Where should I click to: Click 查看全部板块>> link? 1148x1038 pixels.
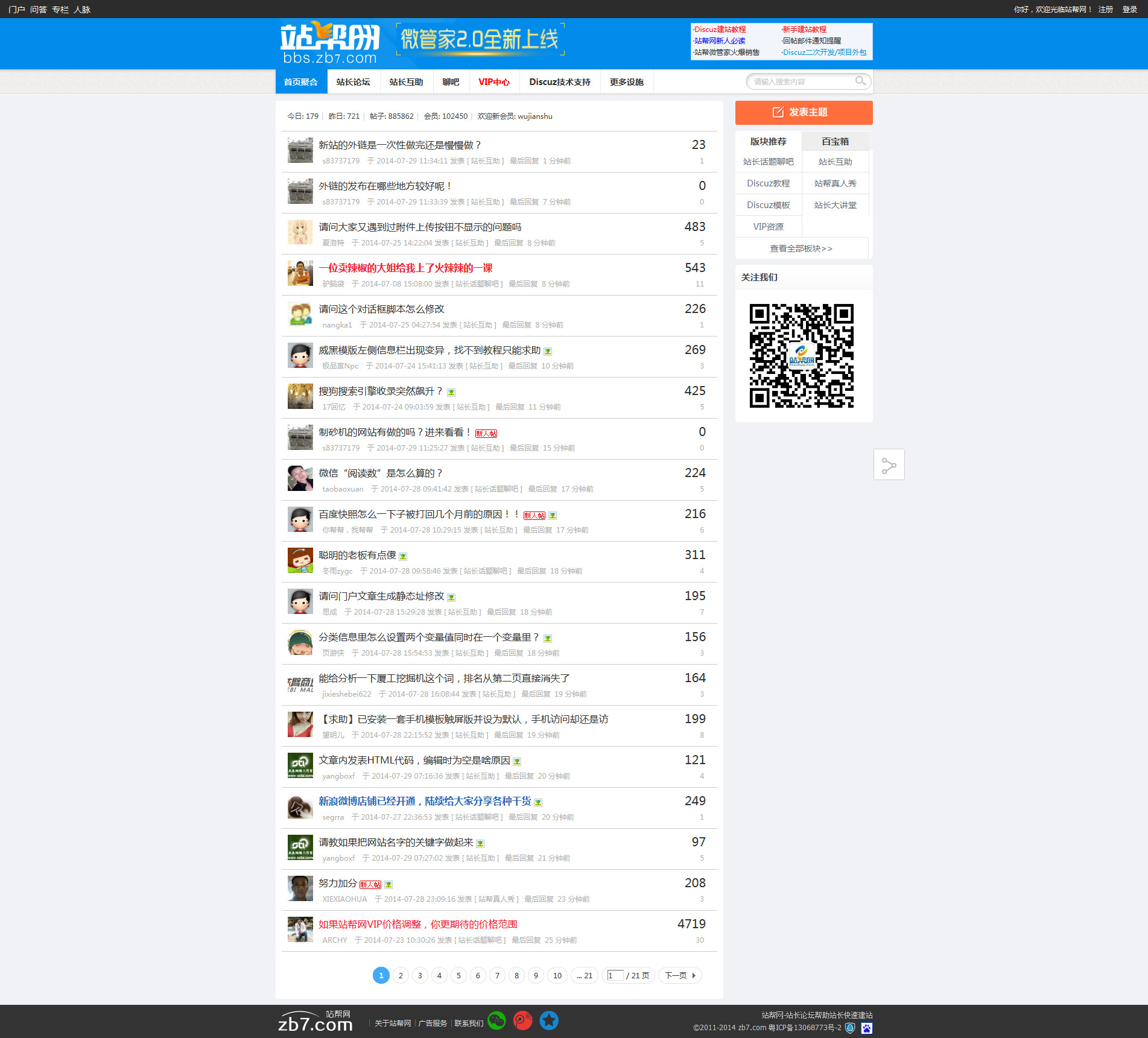pyautogui.click(x=801, y=248)
